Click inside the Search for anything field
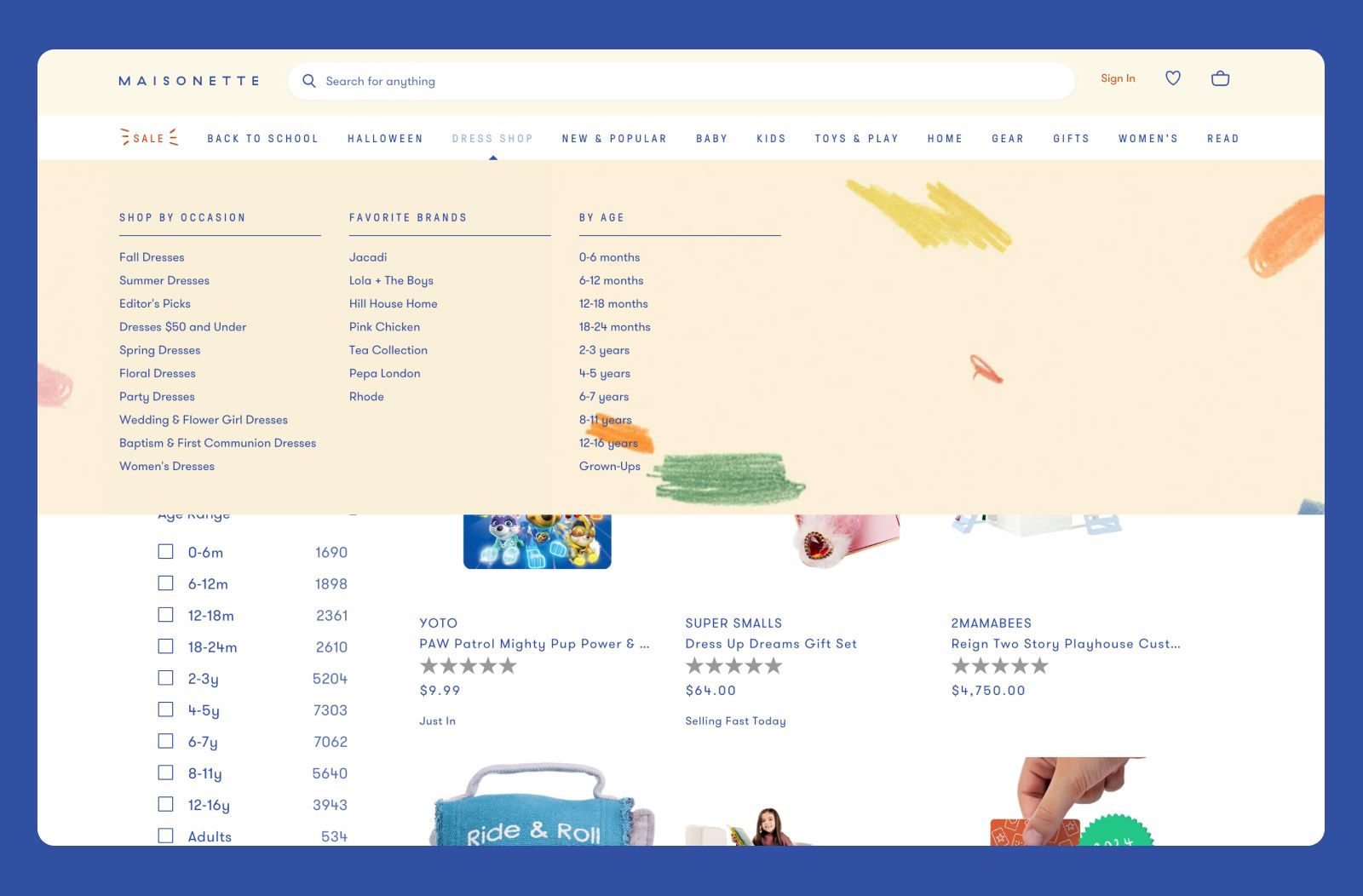1363x896 pixels. click(681, 81)
